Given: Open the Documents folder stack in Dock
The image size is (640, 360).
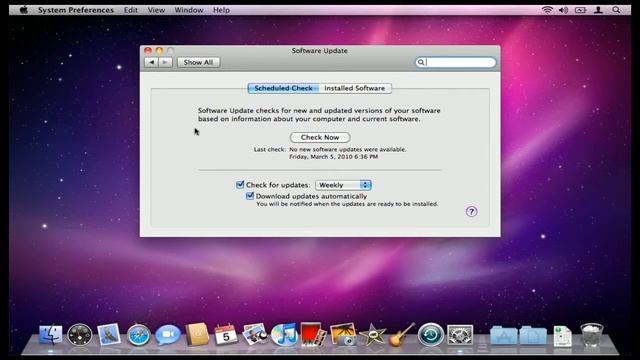Looking at the screenshot, I should [x=533, y=336].
